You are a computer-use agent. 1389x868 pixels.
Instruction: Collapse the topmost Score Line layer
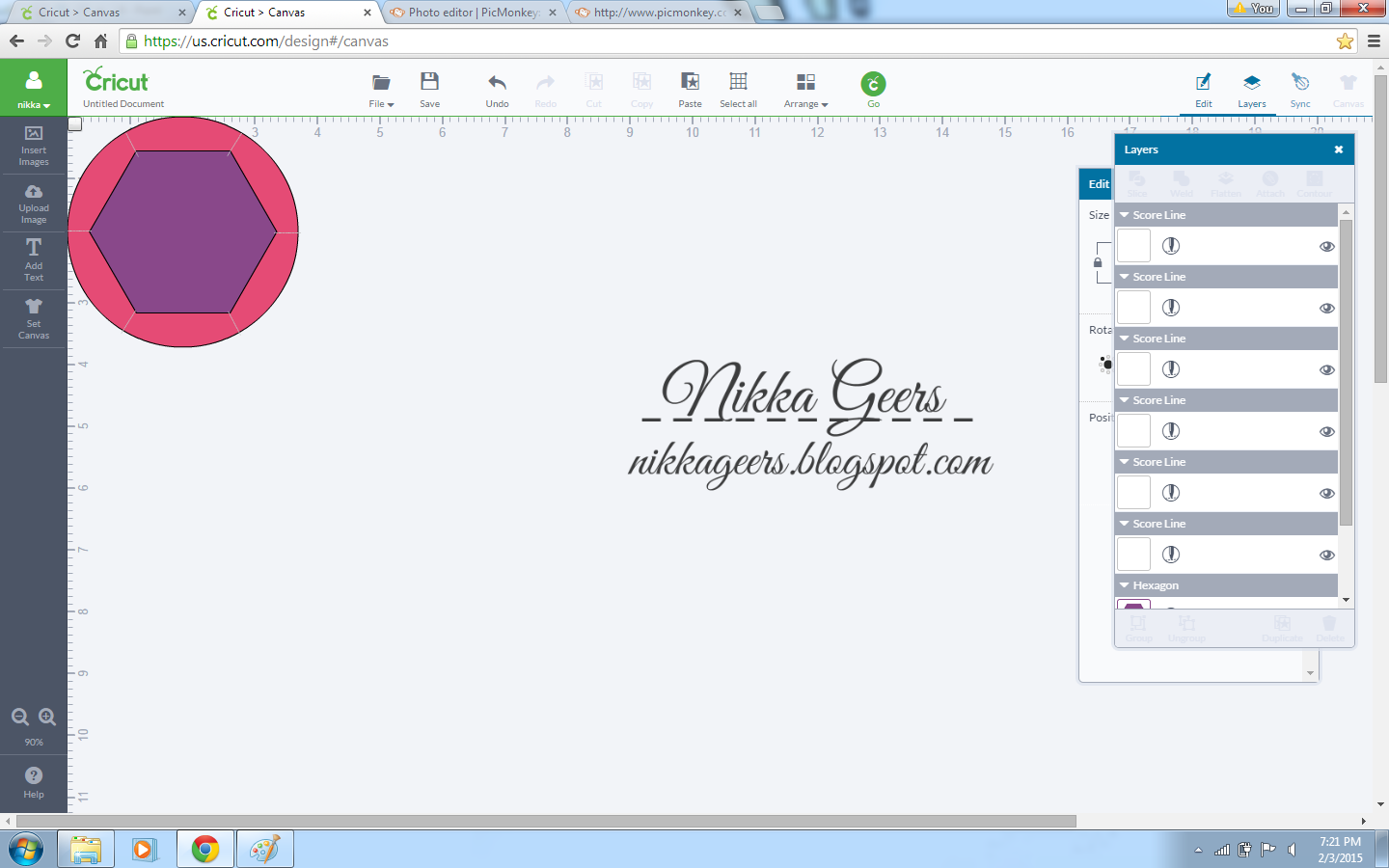click(x=1124, y=215)
